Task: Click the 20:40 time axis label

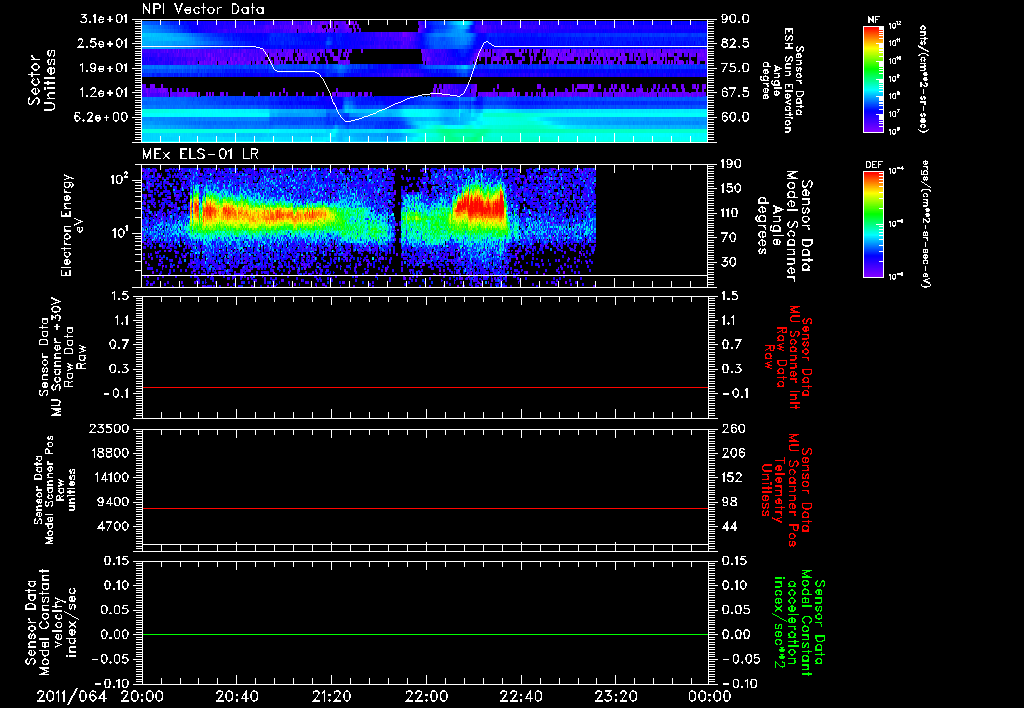Action: point(236,696)
